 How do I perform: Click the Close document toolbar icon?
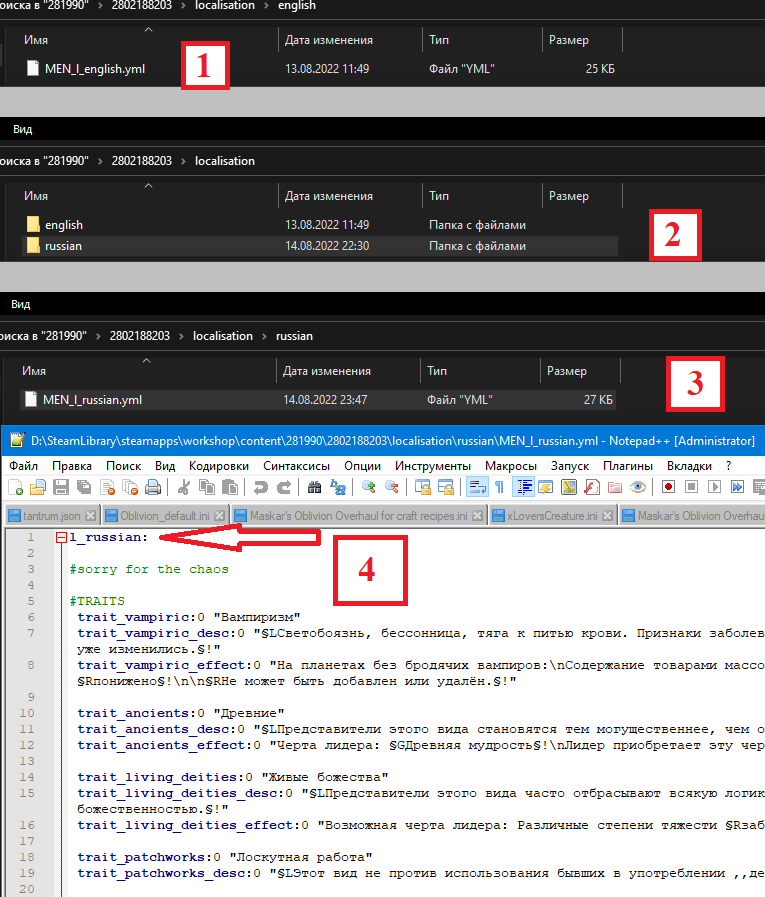pyautogui.click(x=108, y=487)
